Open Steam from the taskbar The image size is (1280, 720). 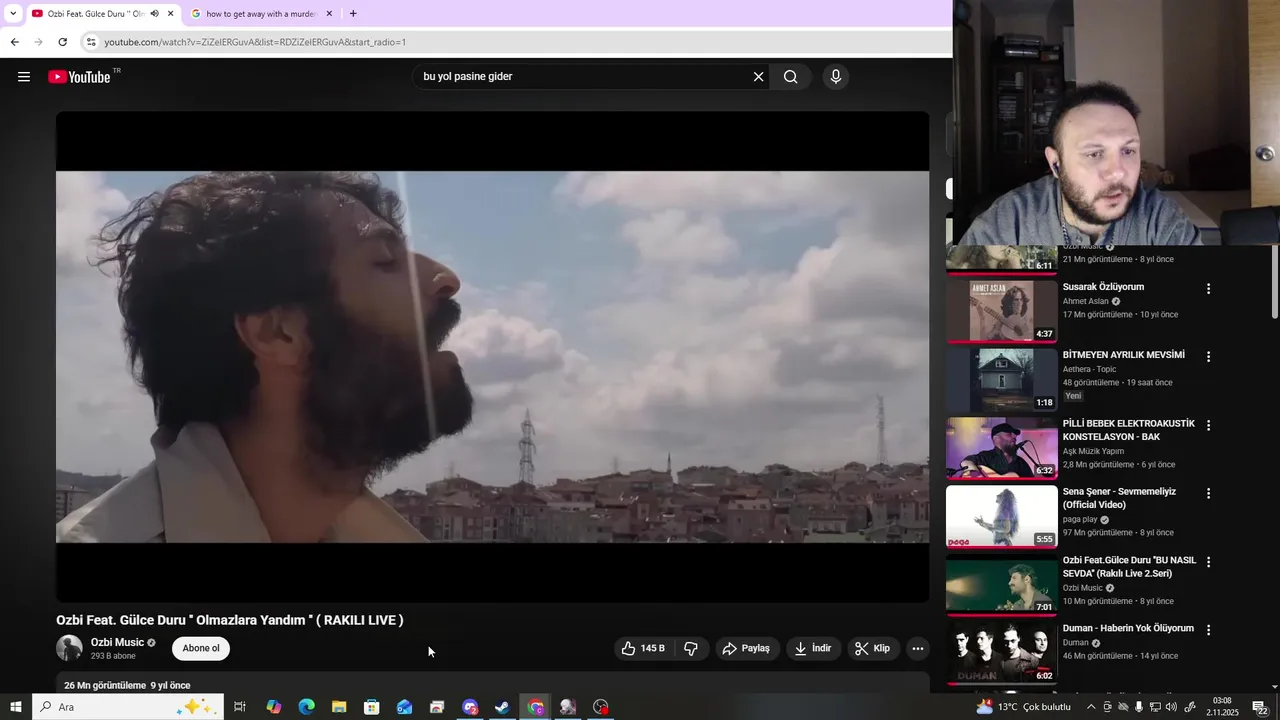(x=503, y=707)
